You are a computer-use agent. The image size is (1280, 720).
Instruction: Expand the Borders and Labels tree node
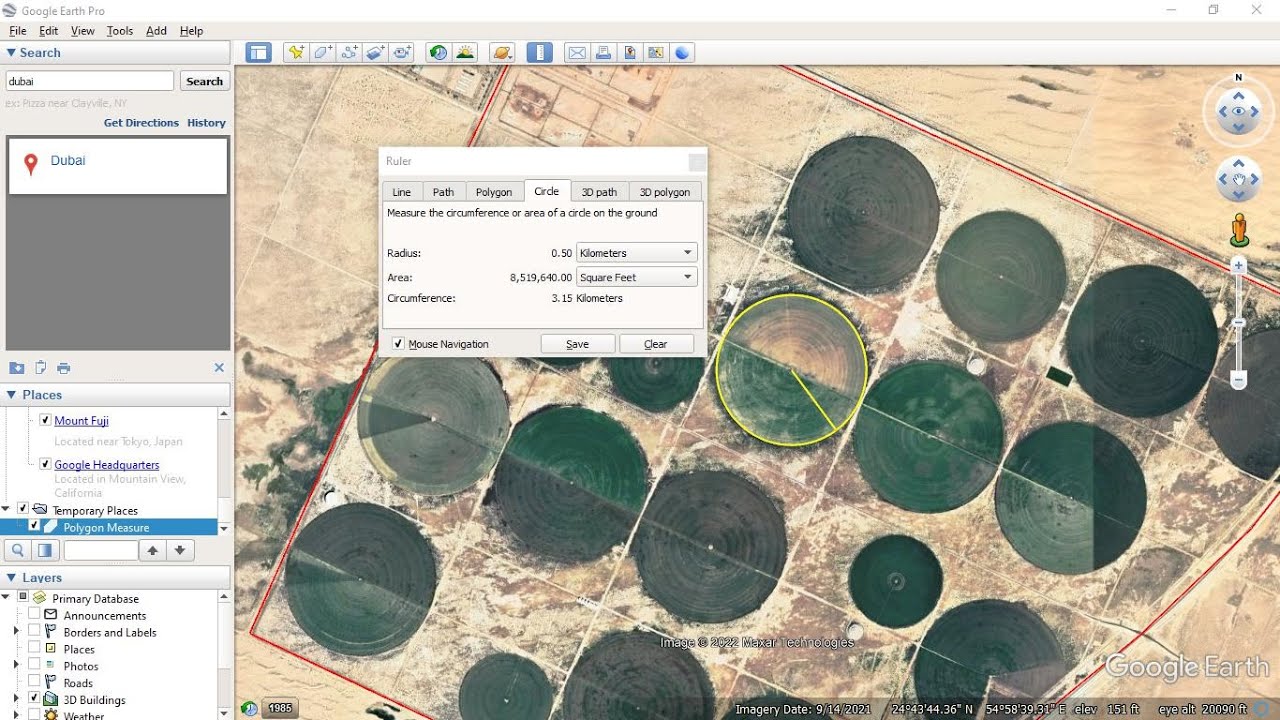coord(16,632)
